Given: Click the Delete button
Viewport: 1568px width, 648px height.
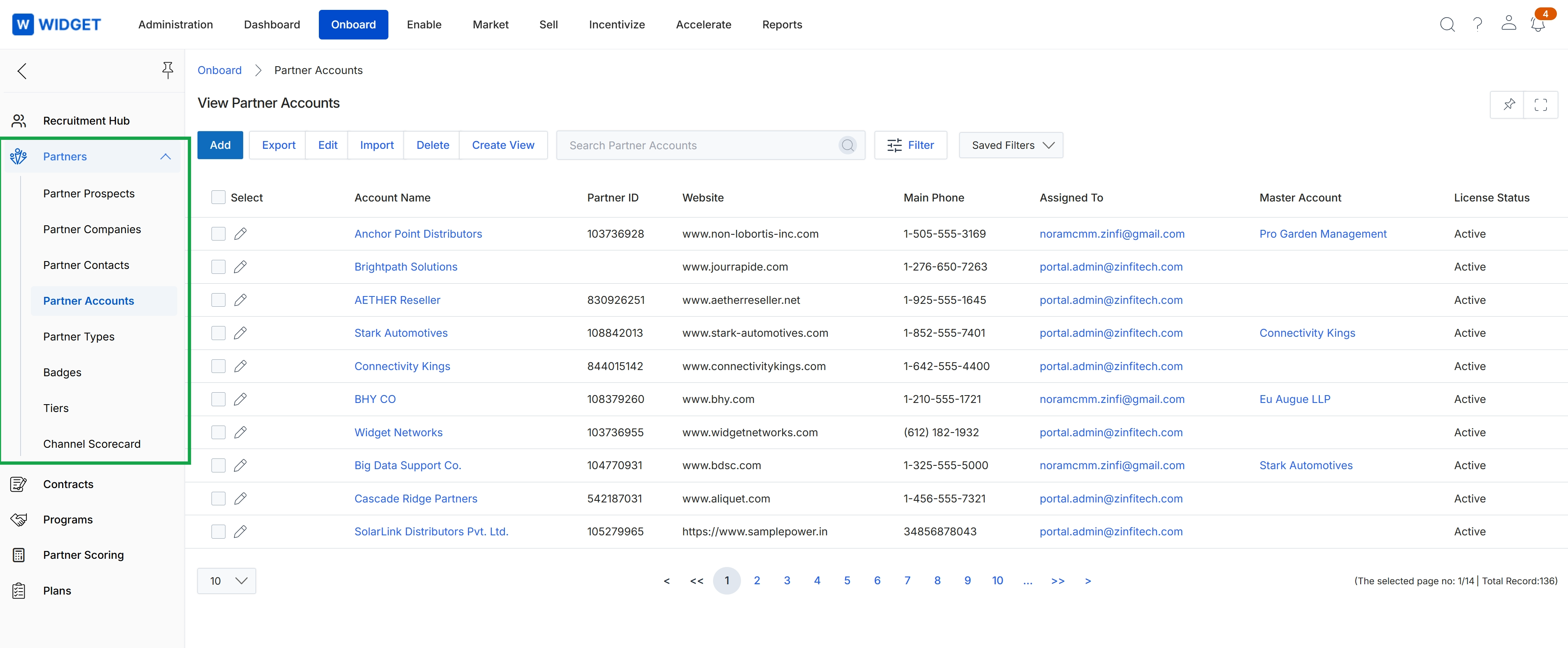Looking at the screenshot, I should tap(432, 146).
